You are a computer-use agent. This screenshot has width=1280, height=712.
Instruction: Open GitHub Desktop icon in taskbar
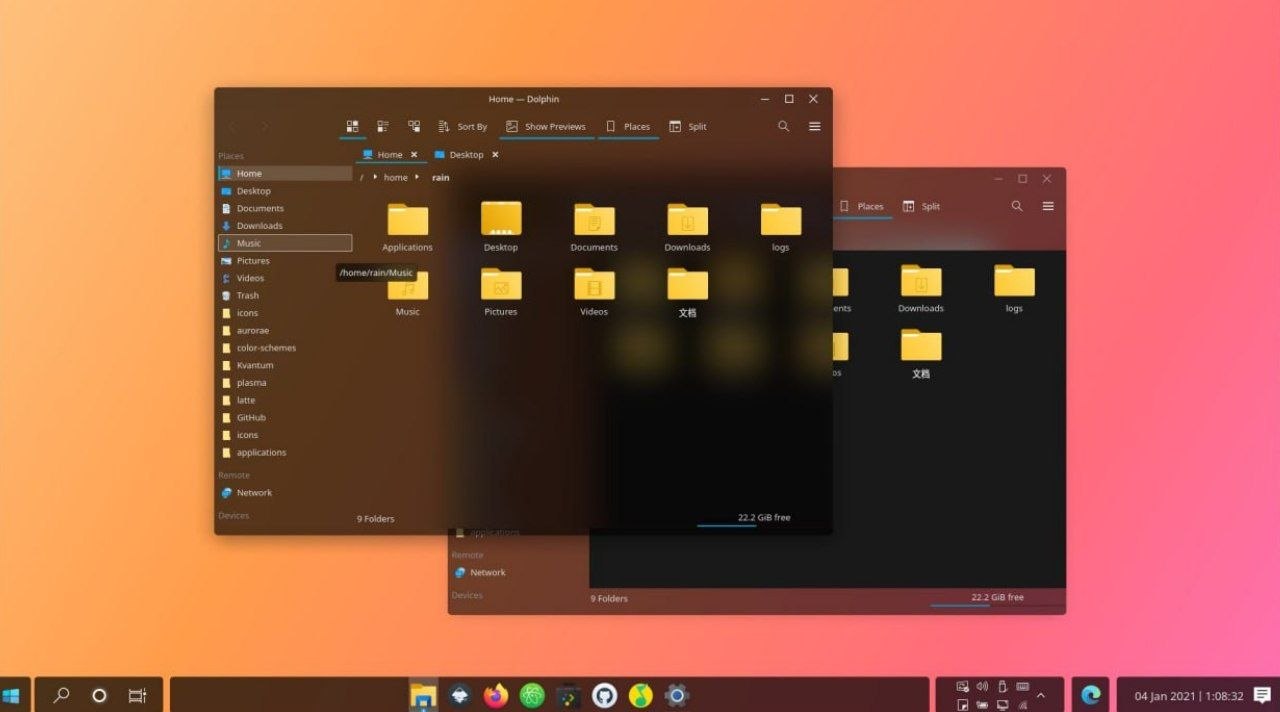point(604,695)
